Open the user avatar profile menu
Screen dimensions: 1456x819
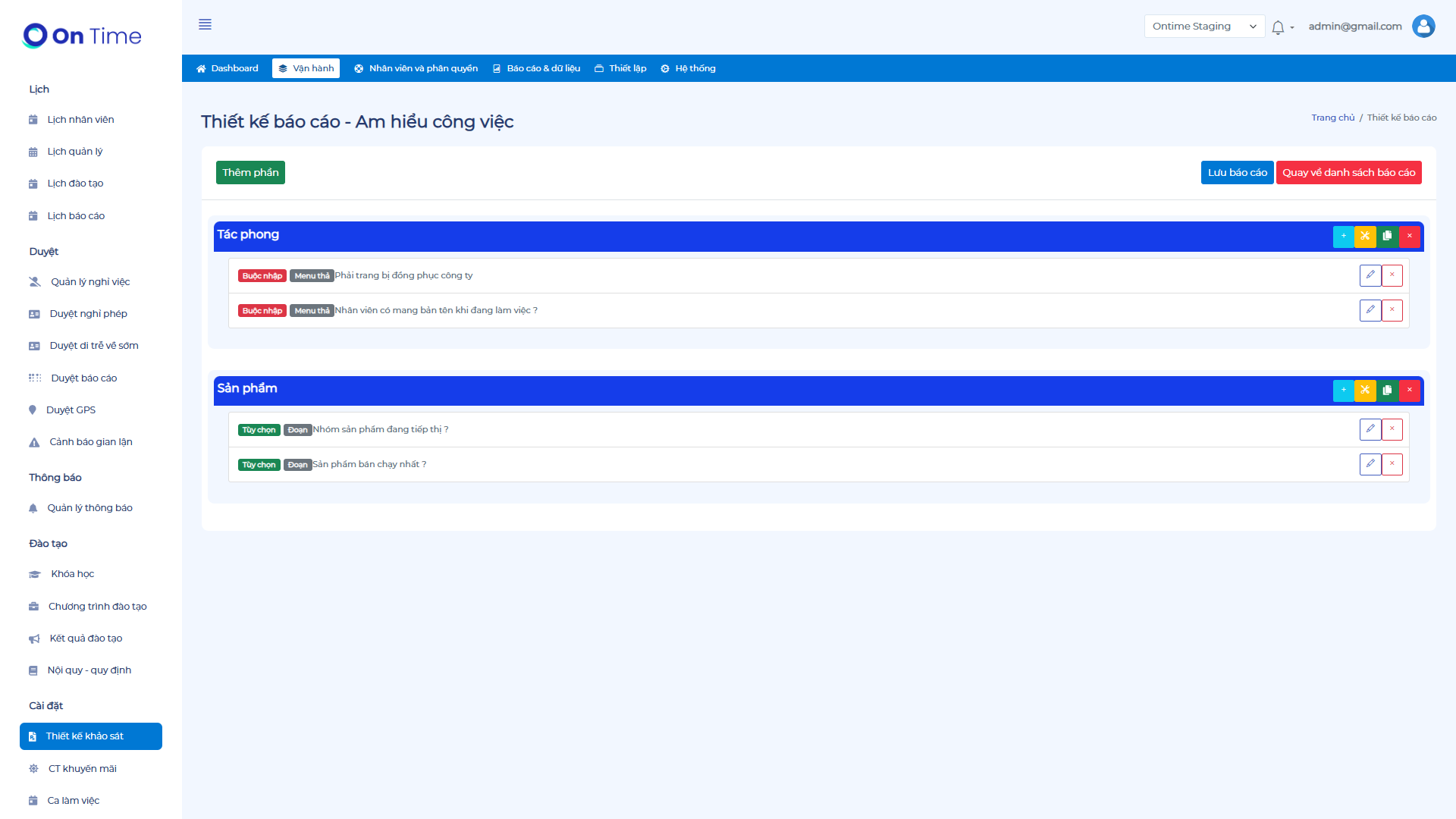click(1423, 27)
